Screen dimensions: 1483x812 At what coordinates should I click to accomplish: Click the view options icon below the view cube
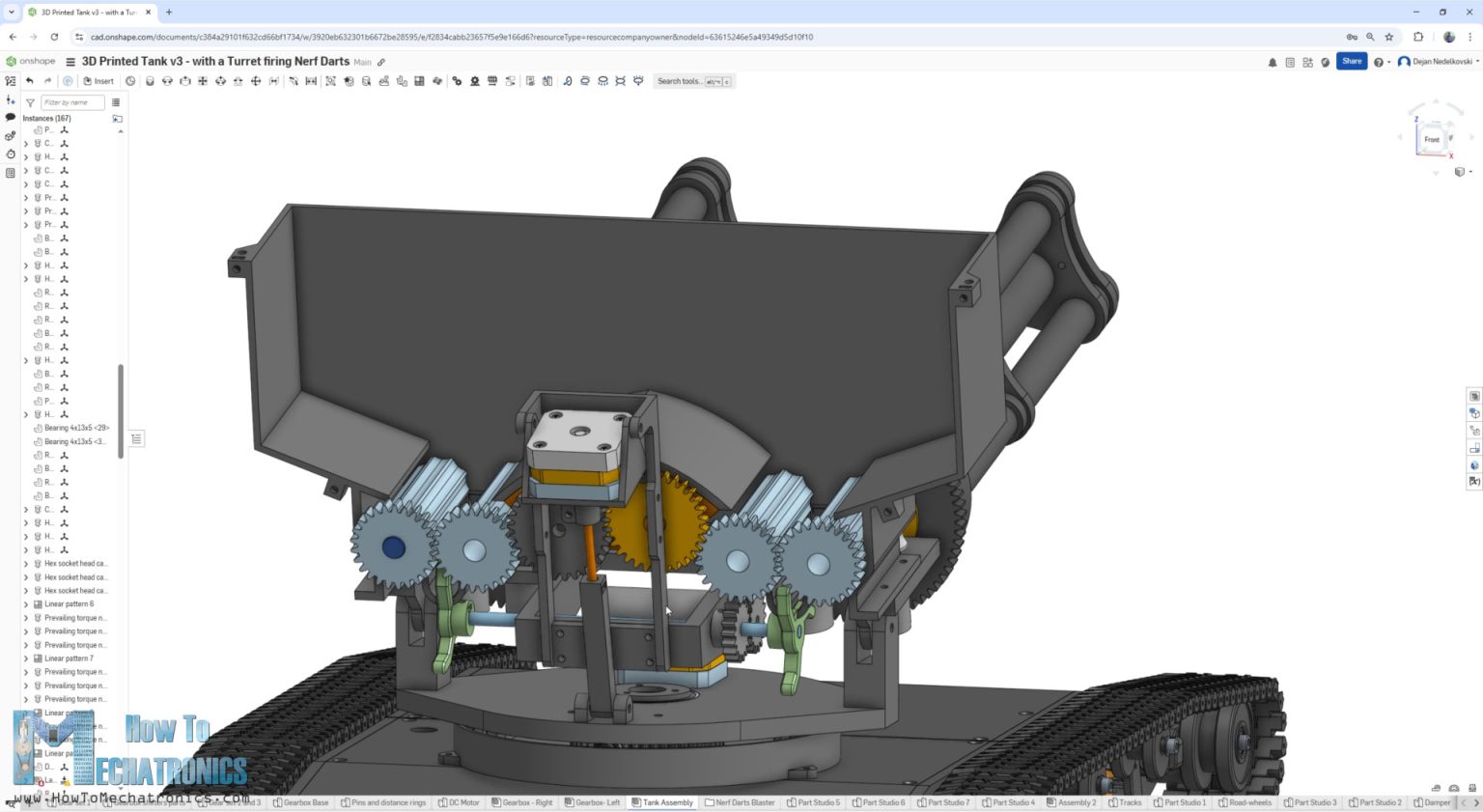[x=1461, y=172]
